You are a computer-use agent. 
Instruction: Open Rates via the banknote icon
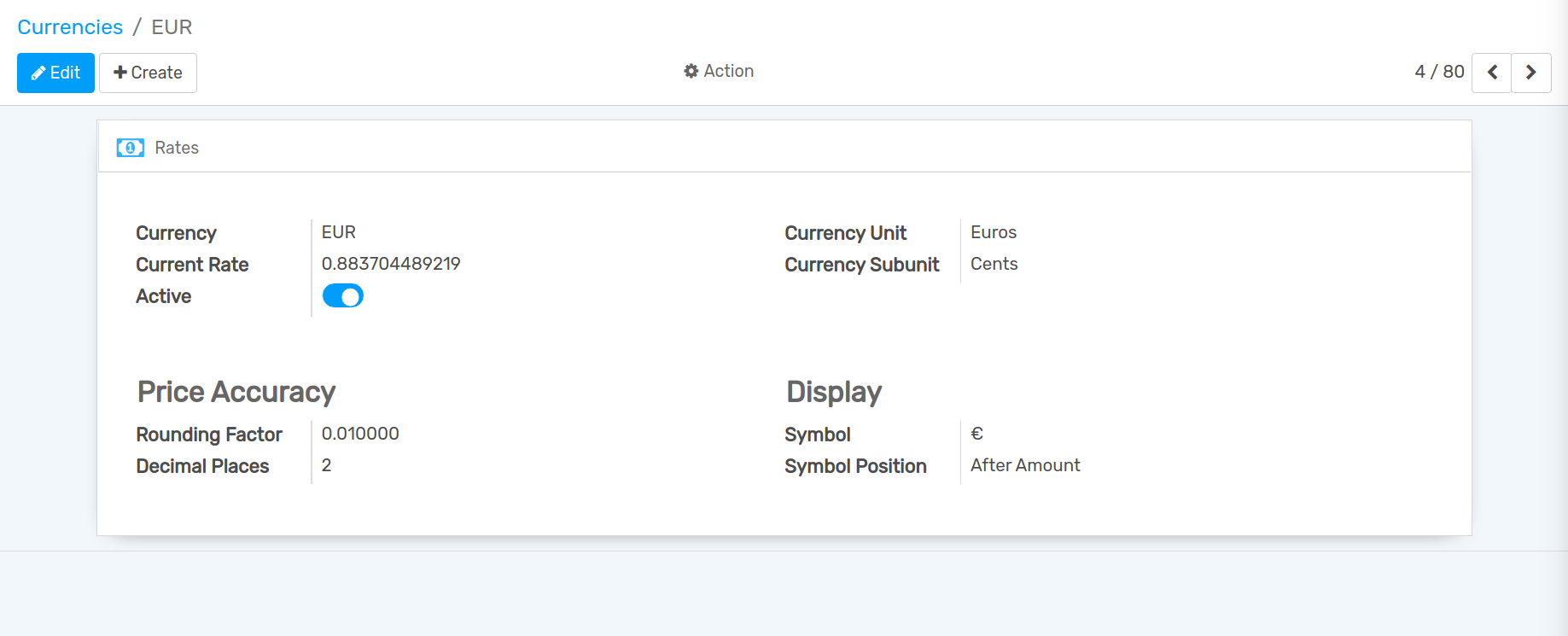point(131,148)
